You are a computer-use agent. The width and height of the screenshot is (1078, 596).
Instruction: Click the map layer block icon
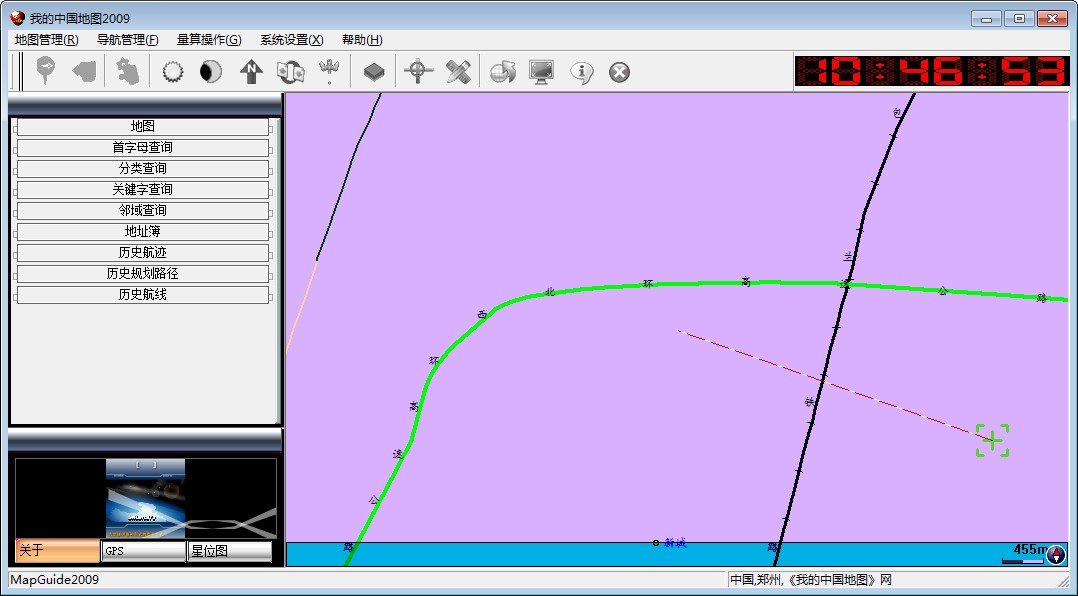click(374, 72)
